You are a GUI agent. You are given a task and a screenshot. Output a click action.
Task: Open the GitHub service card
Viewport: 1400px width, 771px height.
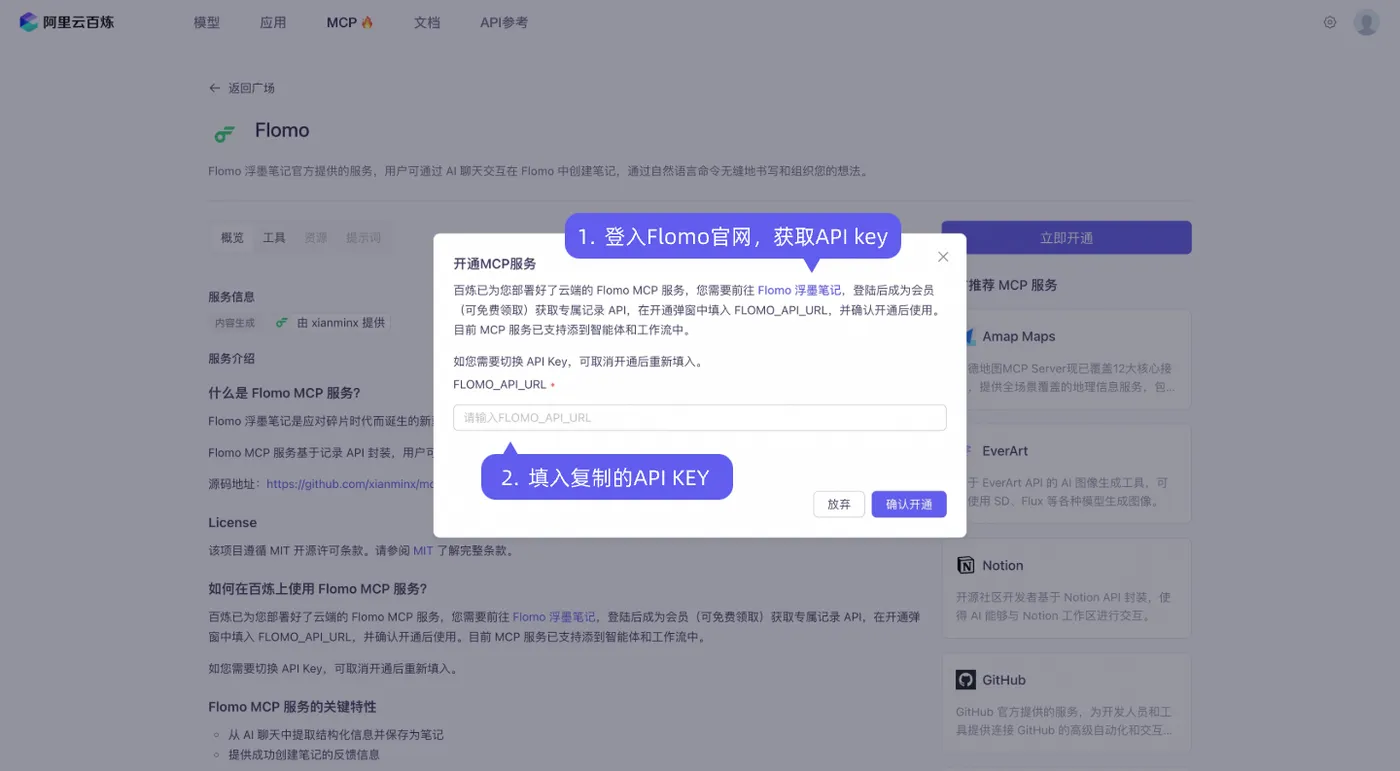[1067, 703]
